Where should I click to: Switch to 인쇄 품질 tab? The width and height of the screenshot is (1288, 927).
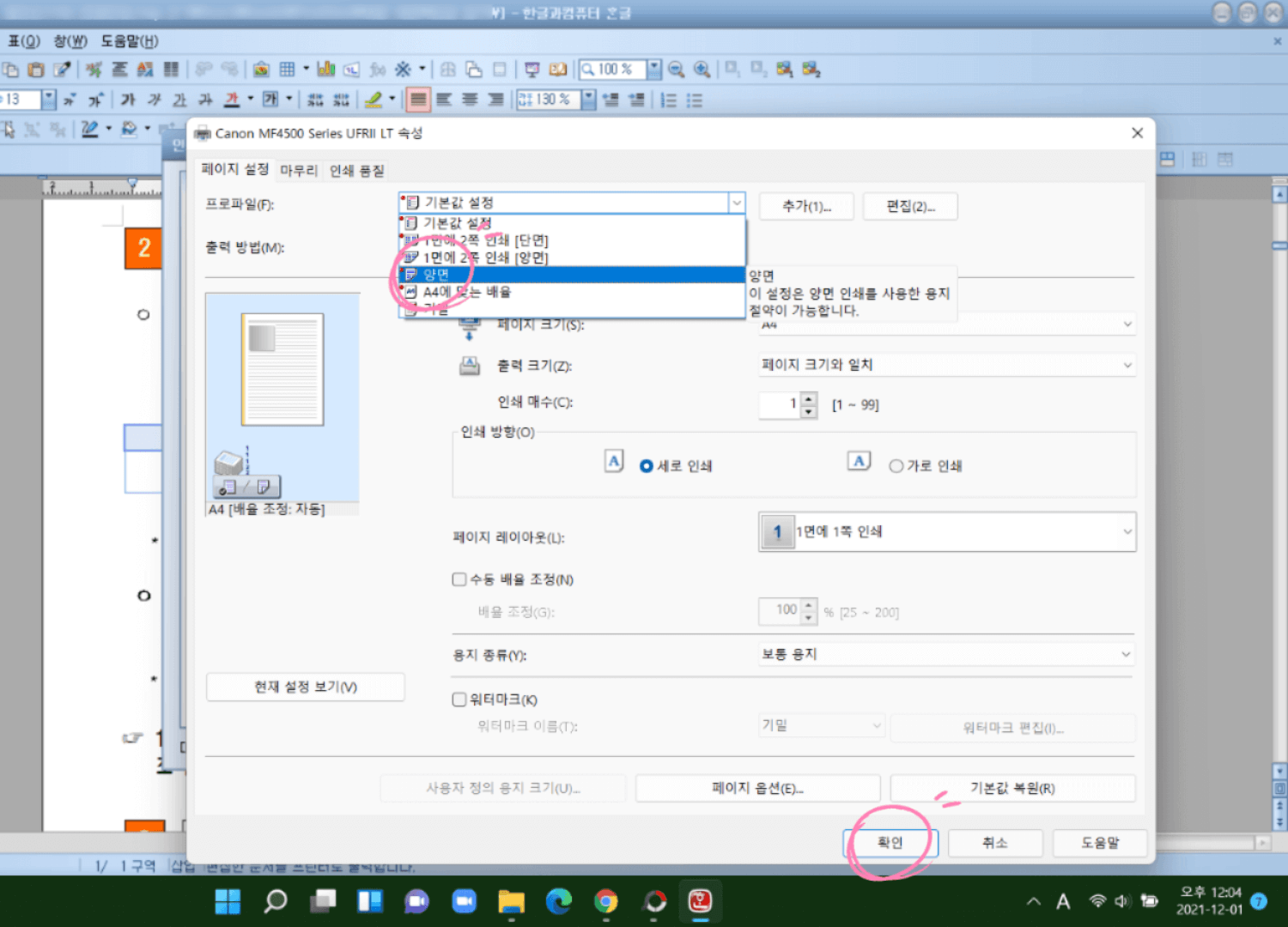pos(357,171)
